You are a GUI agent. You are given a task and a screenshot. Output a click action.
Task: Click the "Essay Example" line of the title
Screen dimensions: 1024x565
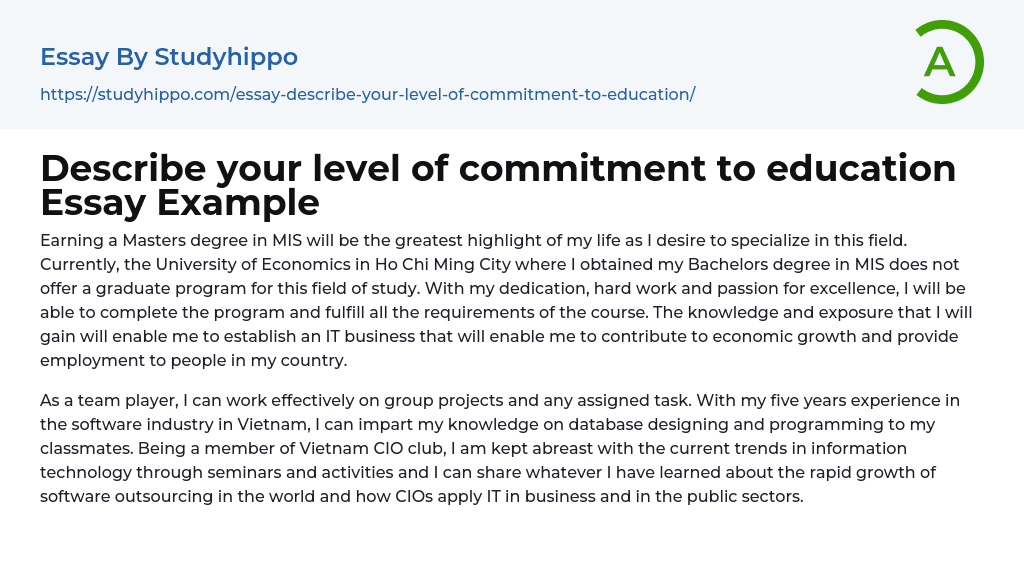point(180,203)
